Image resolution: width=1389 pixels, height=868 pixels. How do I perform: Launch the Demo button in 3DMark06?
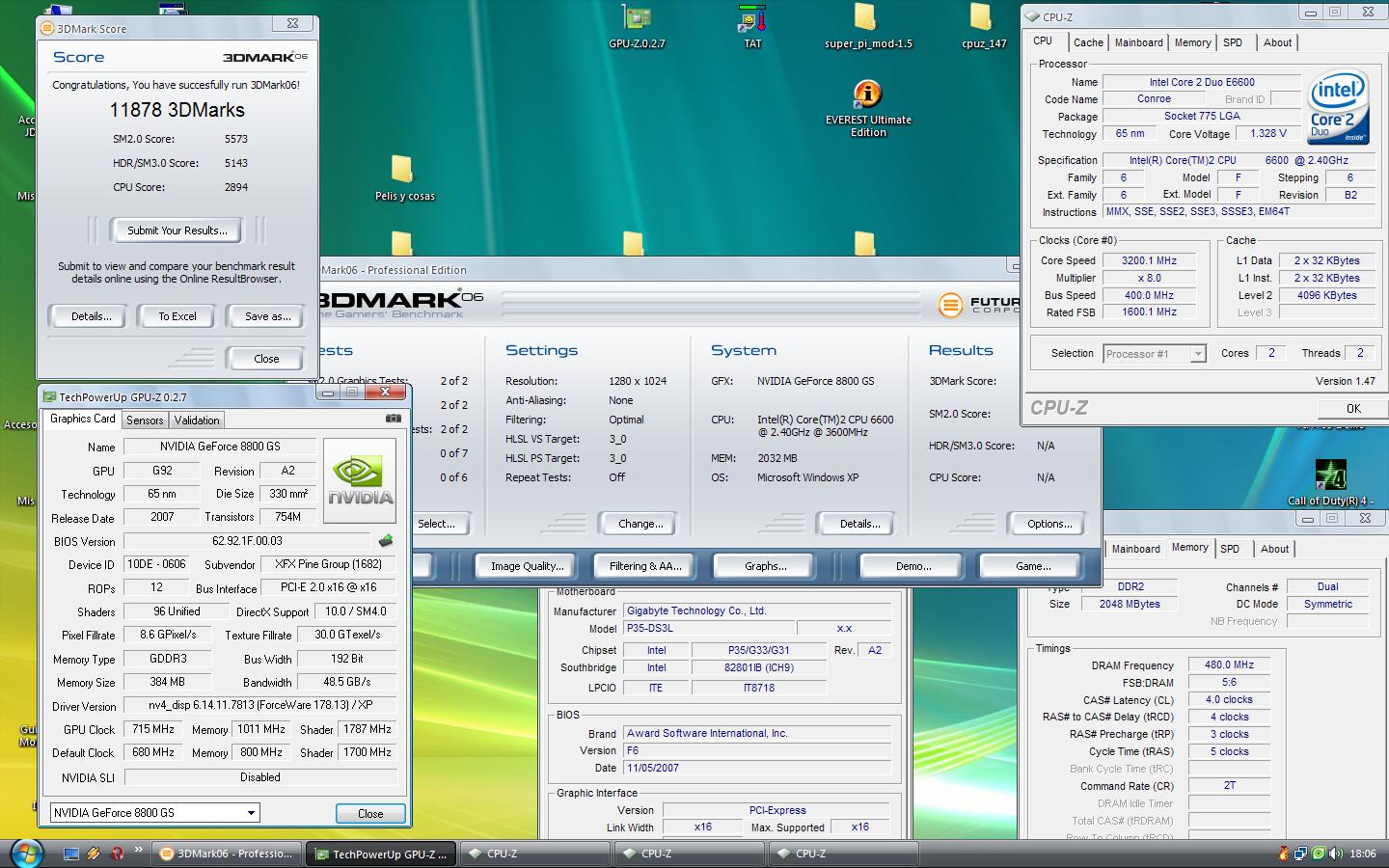pos(912,566)
